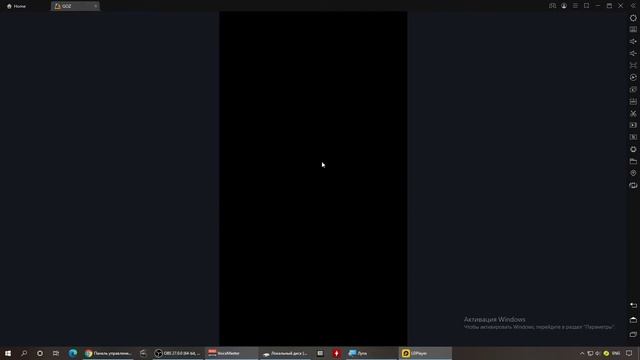Open the synchronizer icon in sidebar

pyautogui.click(x=633, y=89)
